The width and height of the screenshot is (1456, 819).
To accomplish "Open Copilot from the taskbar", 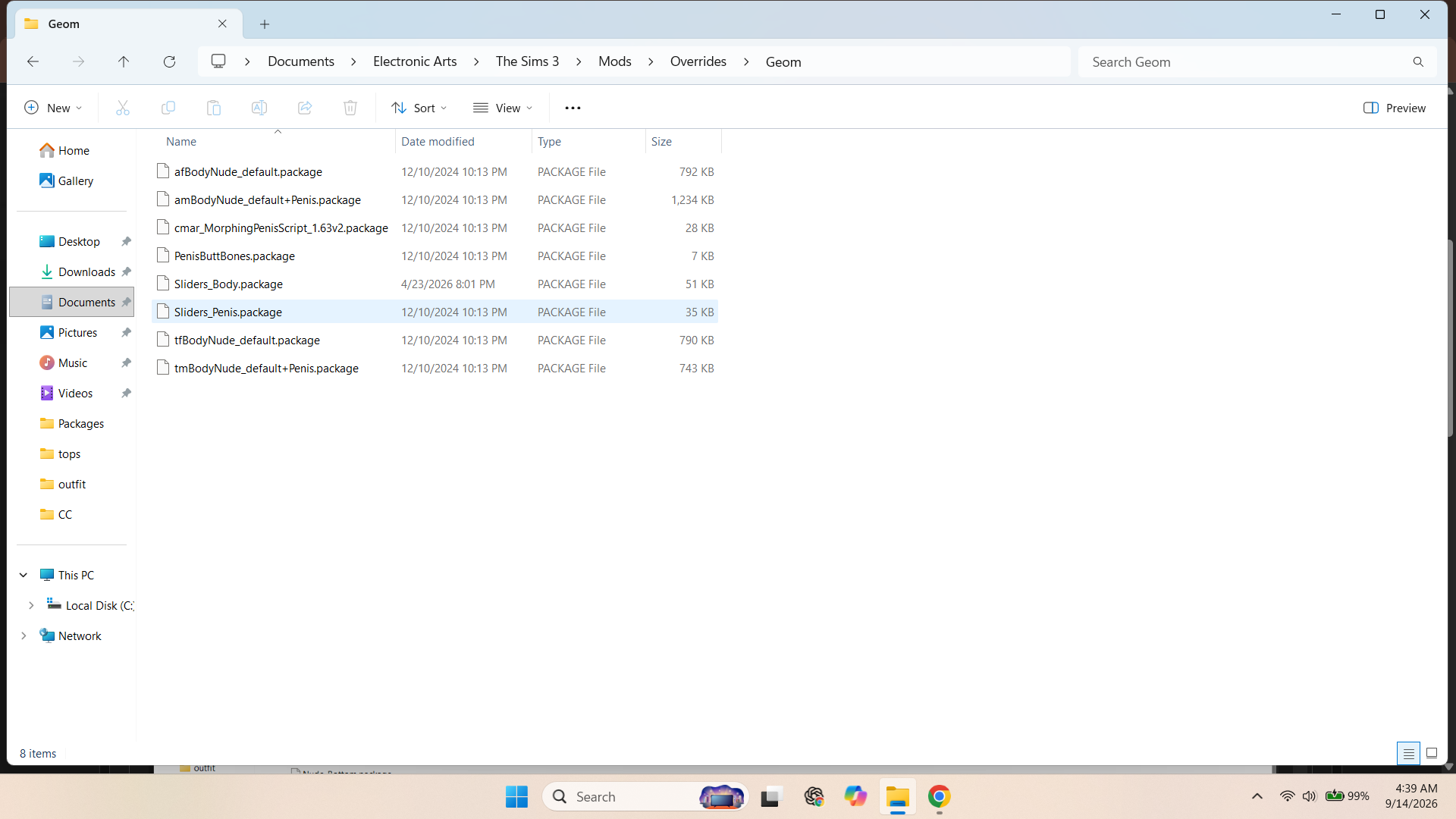I will pyautogui.click(x=855, y=796).
